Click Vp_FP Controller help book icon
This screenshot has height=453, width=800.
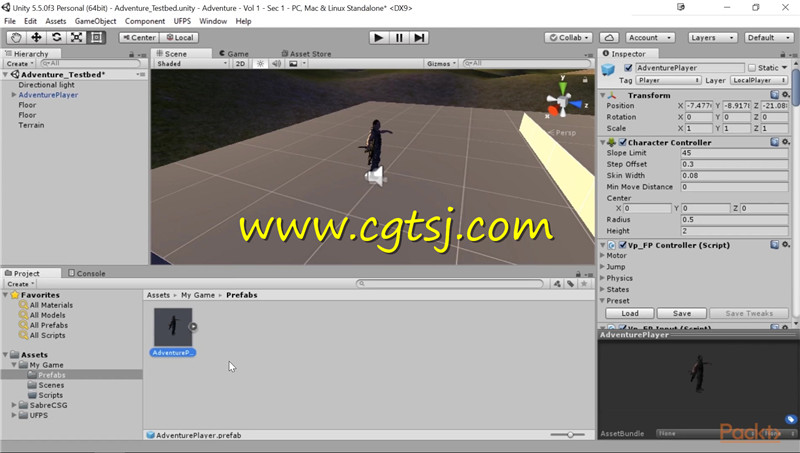[774, 245]
